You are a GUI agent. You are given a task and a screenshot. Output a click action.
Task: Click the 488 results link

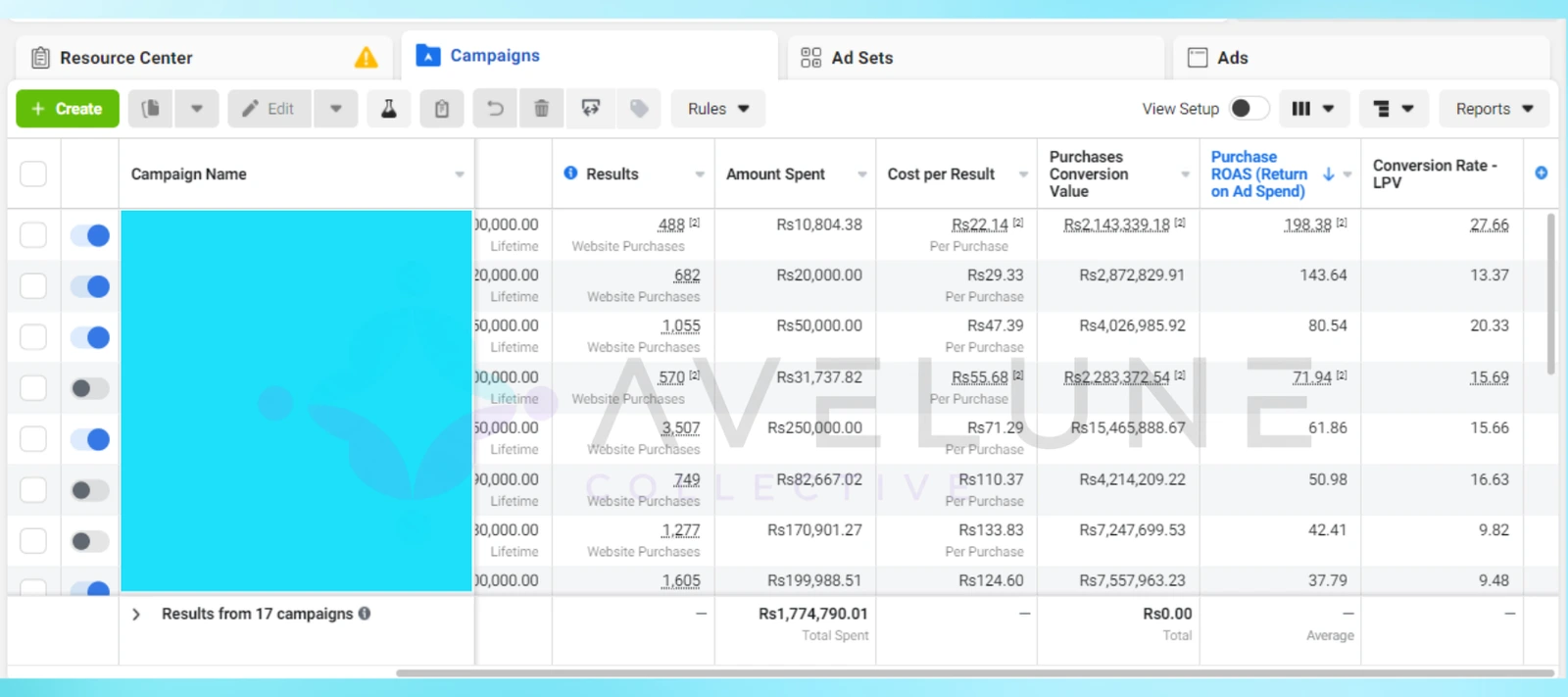(x=671, y=224)
